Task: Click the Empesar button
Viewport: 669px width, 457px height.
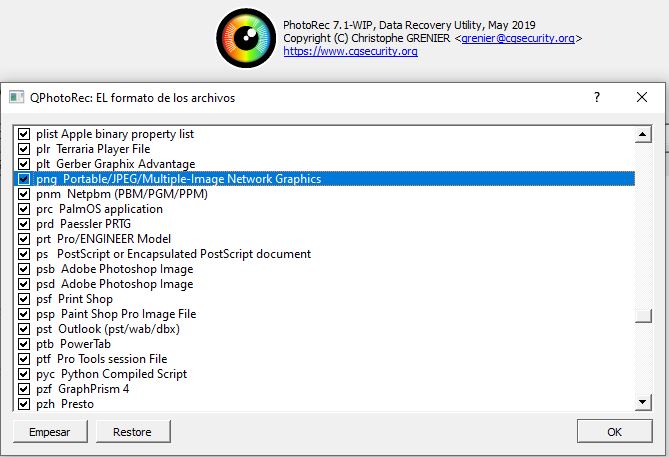Action: (x=50, y=432)
